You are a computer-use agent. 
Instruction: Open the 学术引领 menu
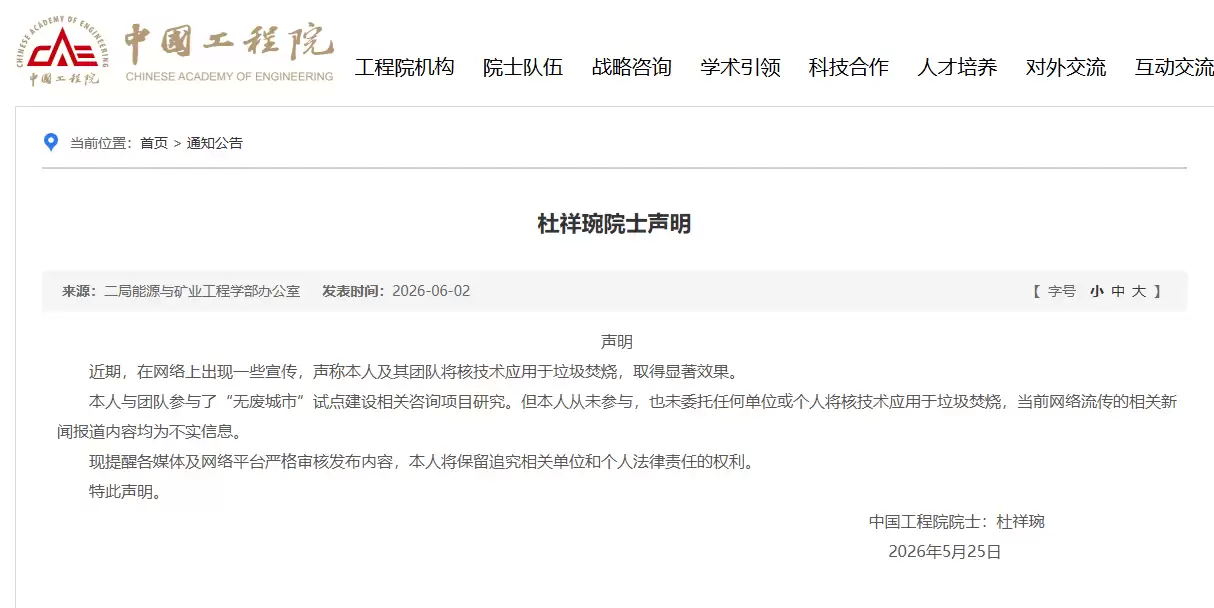pos(740,67)
